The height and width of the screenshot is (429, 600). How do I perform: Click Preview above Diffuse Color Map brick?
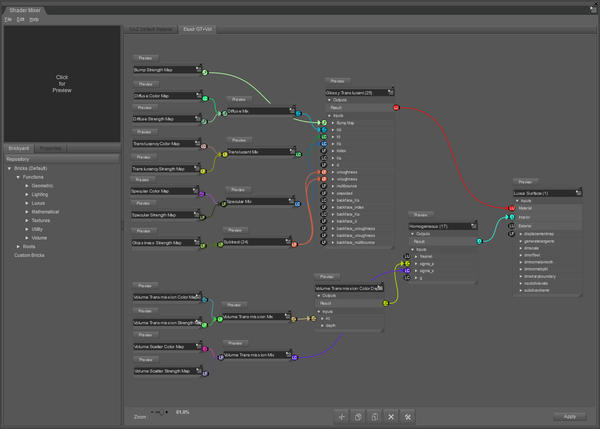click(145, 84)
